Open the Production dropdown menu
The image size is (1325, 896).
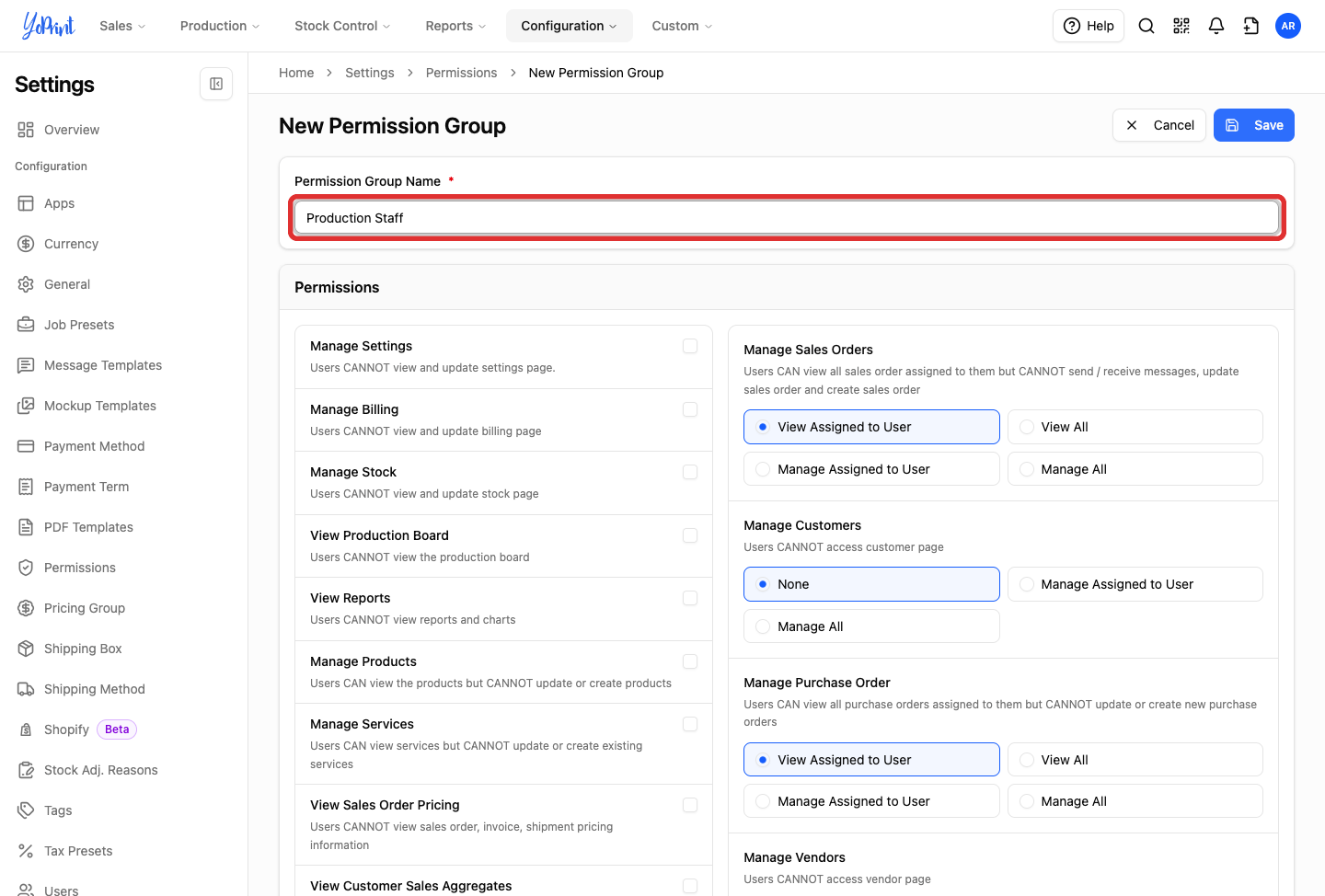(220, 26)
